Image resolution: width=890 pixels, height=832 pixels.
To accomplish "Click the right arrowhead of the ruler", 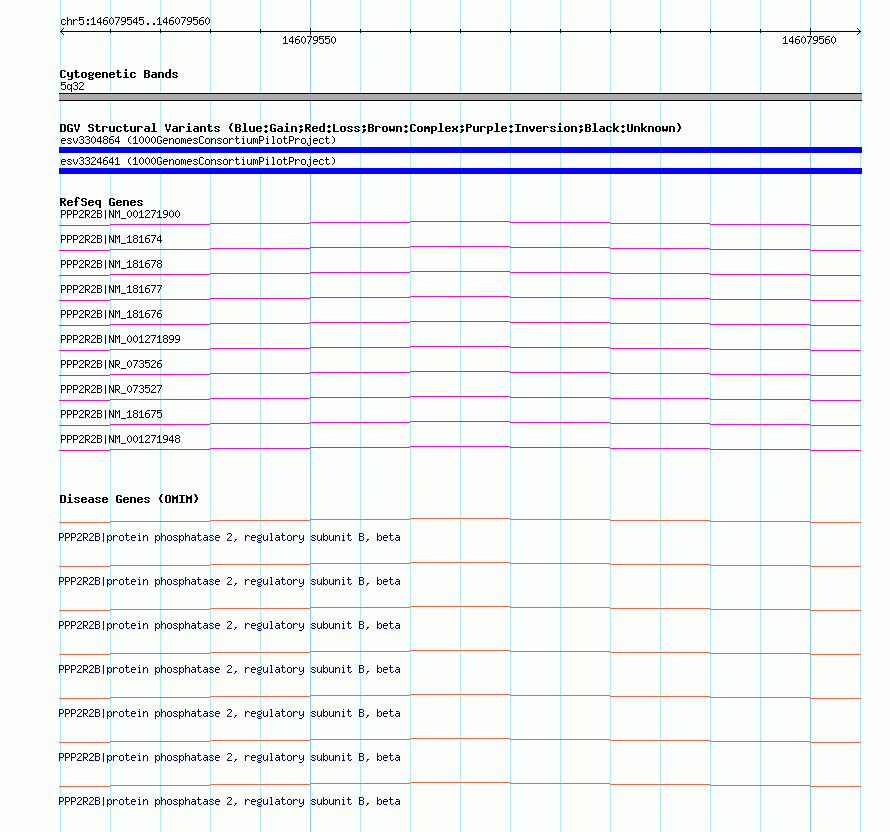I will [x=859, y=31].
